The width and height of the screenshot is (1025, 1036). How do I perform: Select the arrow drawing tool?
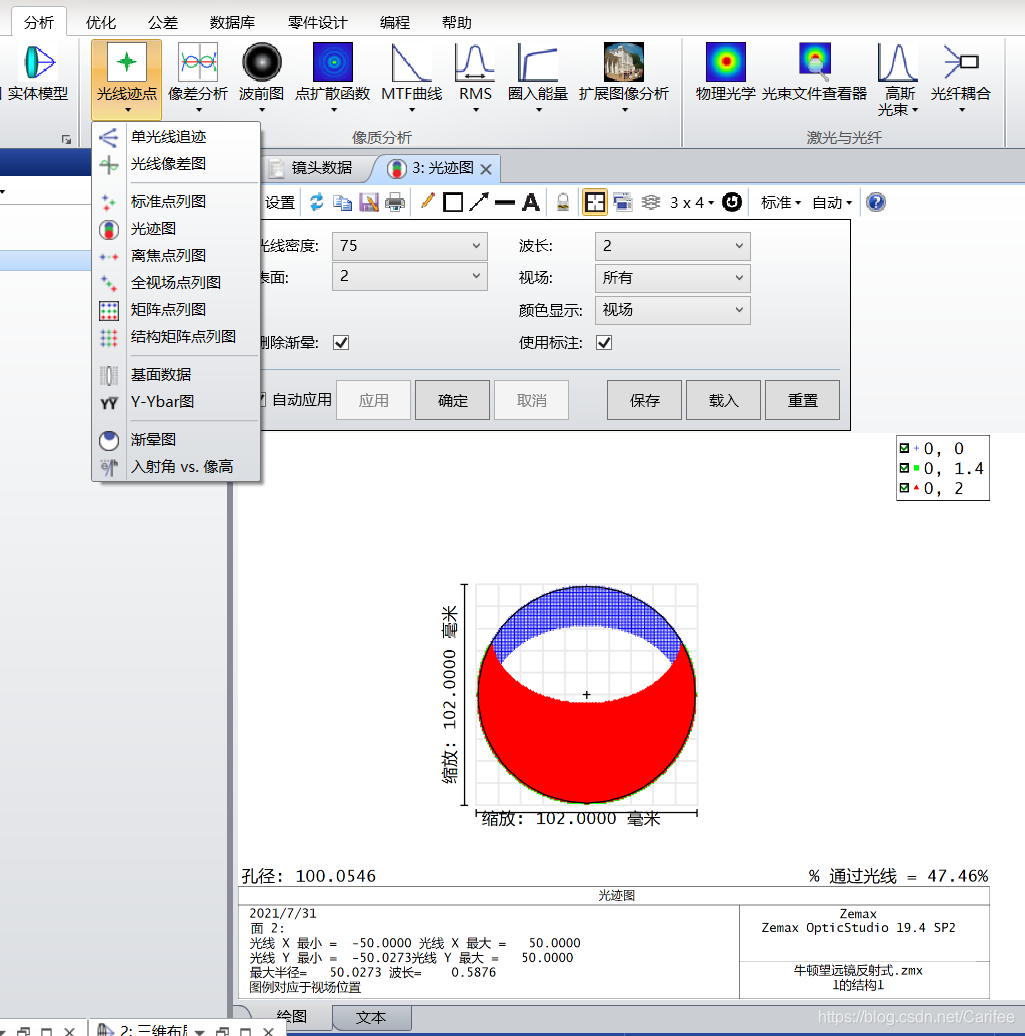[479, 202]
